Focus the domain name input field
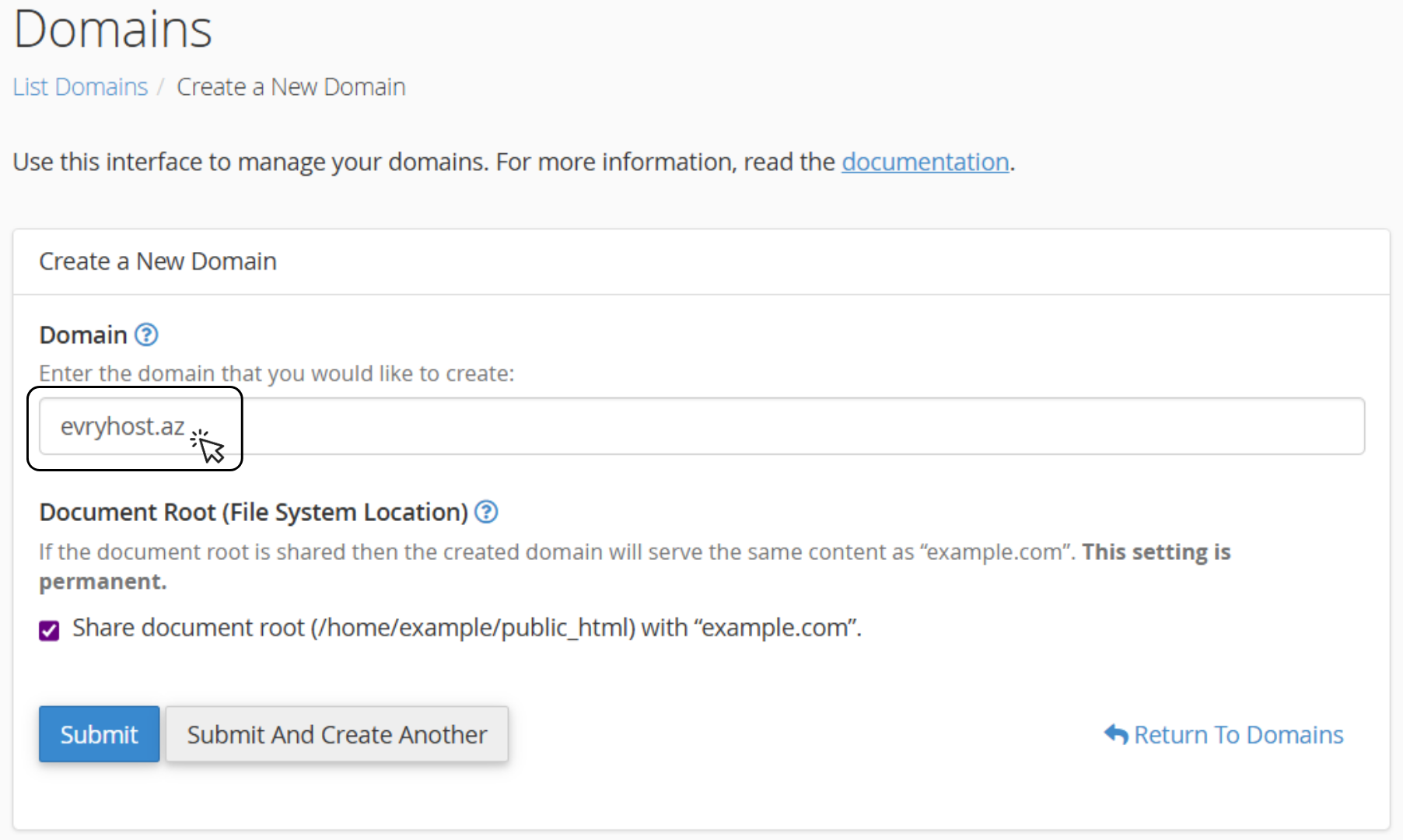1403x840 pixels. (701, 426)
